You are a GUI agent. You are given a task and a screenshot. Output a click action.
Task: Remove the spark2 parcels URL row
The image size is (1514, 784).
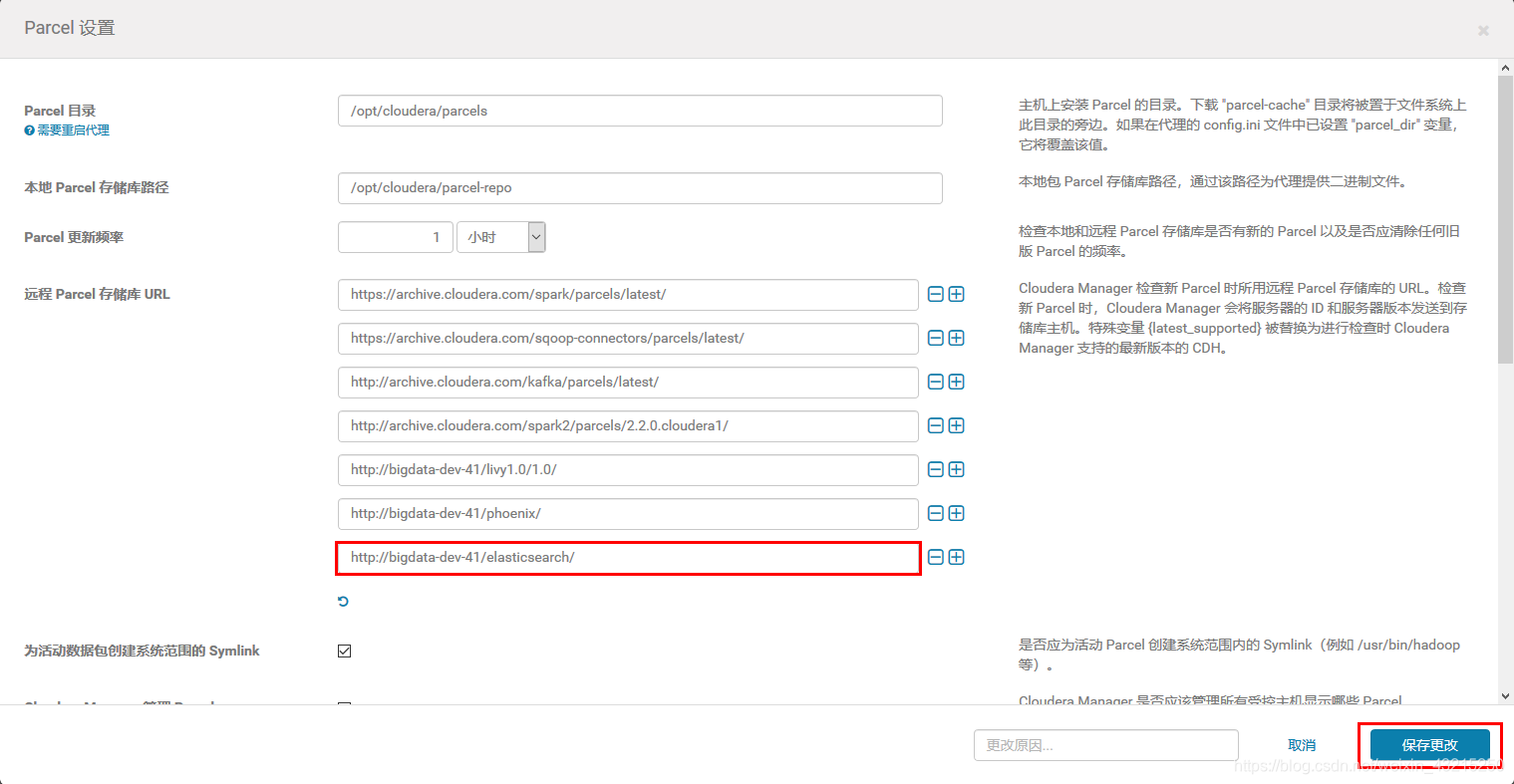(936, 425)
